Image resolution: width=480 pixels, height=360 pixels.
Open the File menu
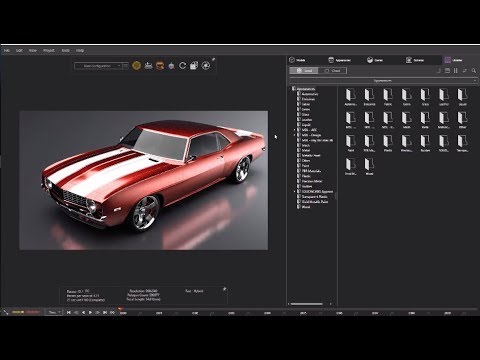[7, 50]
